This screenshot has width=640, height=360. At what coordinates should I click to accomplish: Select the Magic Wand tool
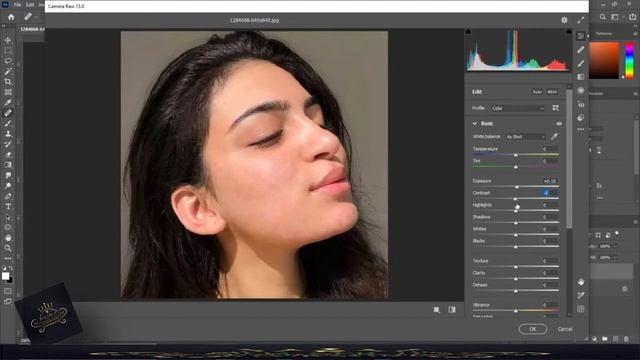pos(8,71)
